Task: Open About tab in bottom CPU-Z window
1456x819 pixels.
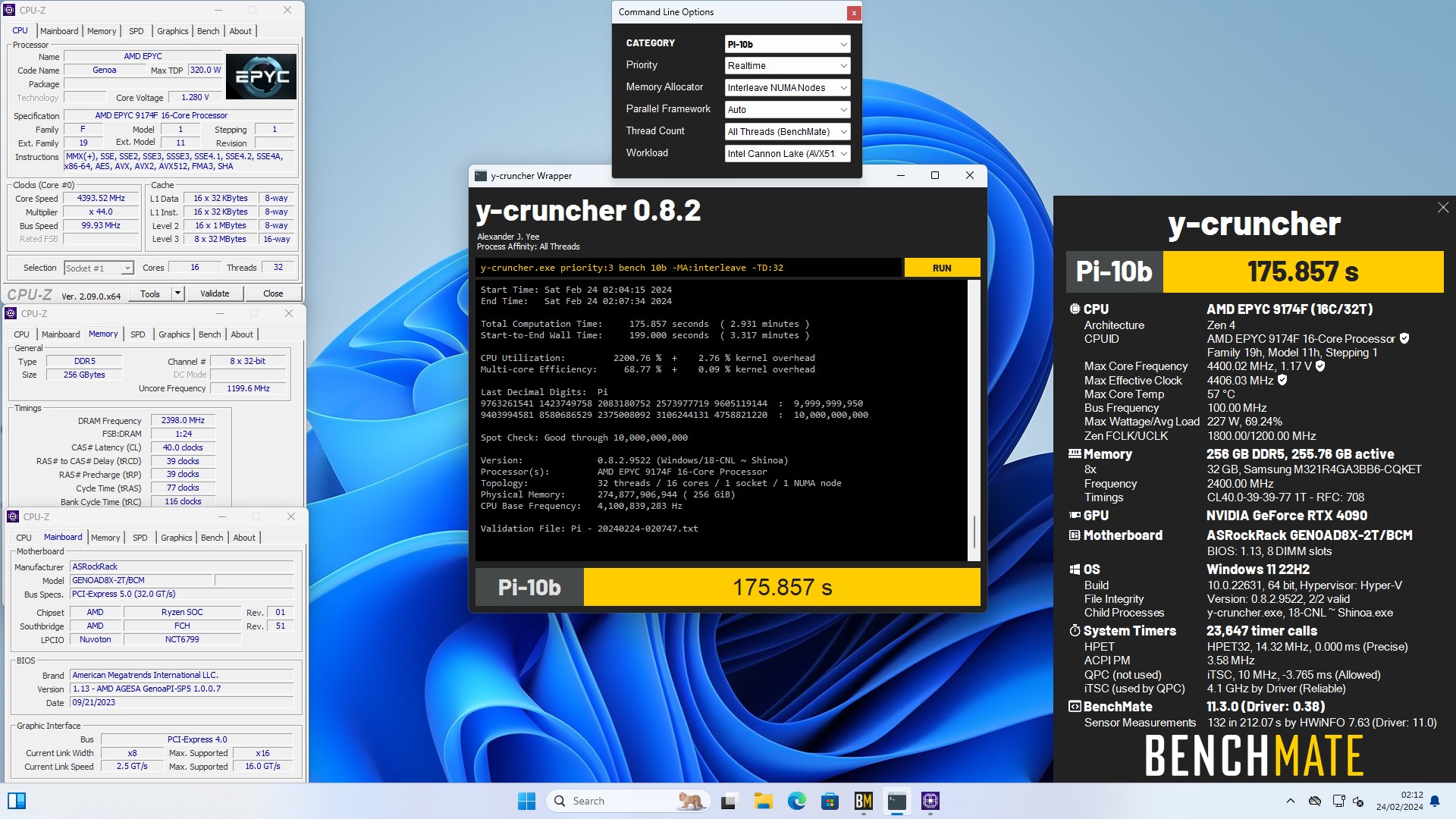Action: tap(244, 538)
